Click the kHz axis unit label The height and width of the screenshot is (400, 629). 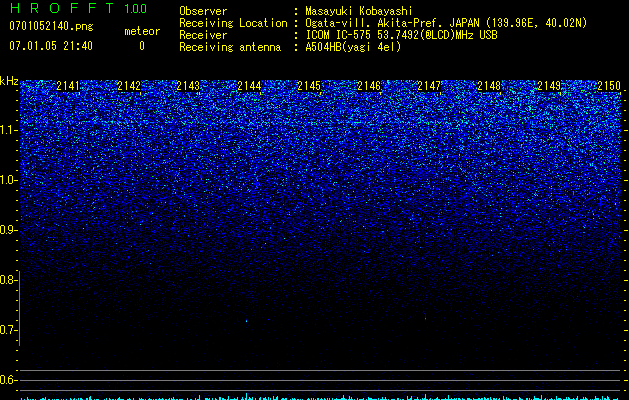(9, 81)
